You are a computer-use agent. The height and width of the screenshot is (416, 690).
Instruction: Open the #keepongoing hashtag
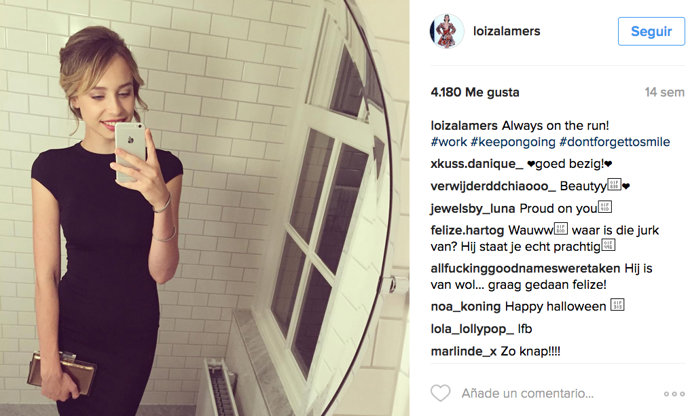tap(525, 143)
